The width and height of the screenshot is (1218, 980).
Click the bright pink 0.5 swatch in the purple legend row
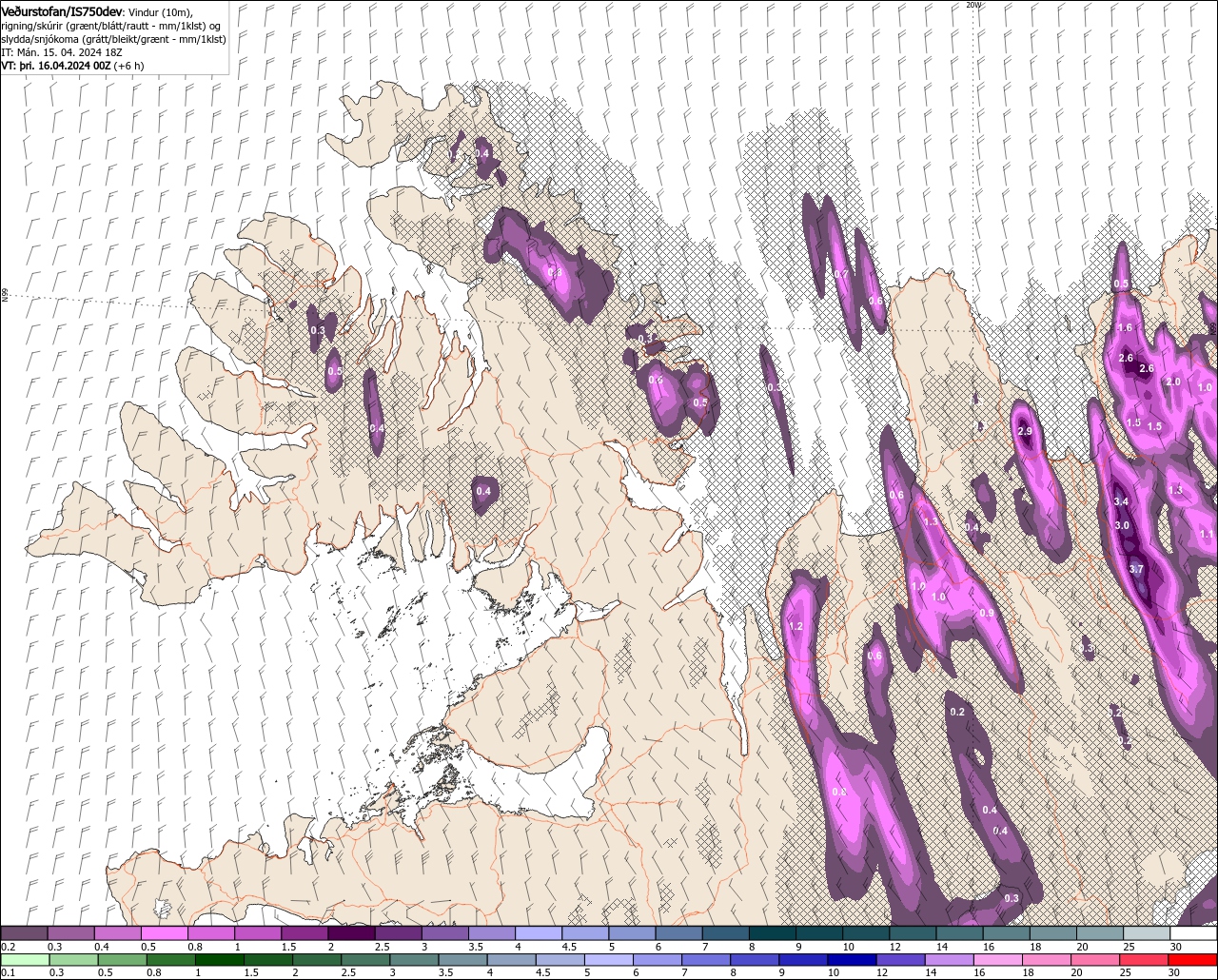pos(165,933)
